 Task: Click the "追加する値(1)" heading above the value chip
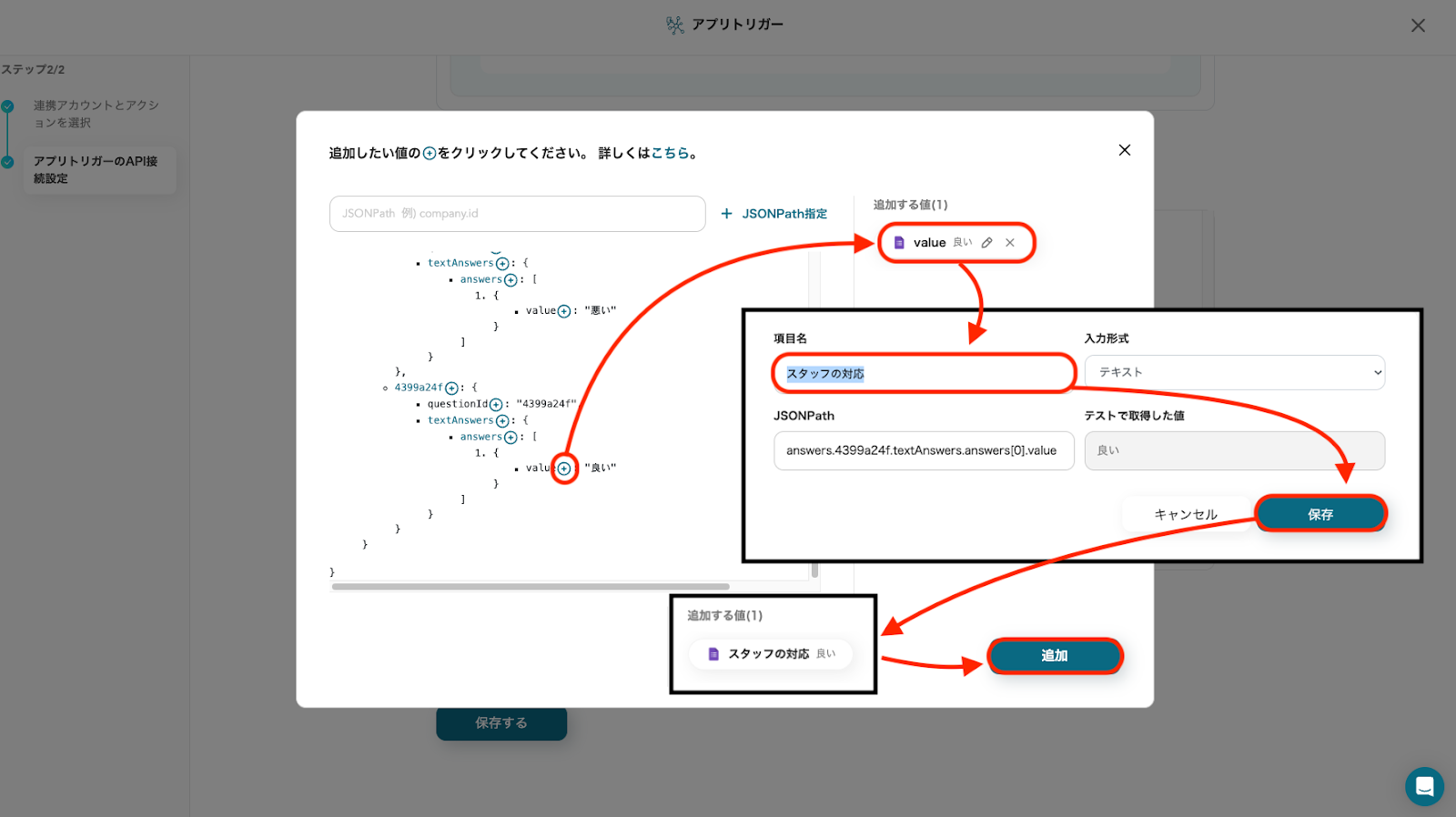coord(910,205)
